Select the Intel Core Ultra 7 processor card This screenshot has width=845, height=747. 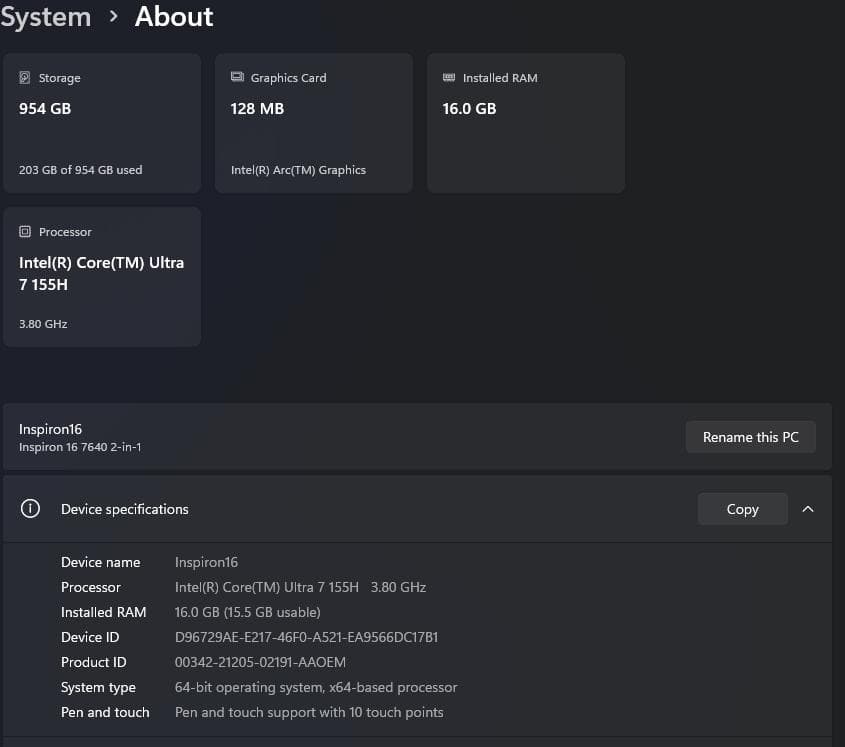[x=102, y=277]
